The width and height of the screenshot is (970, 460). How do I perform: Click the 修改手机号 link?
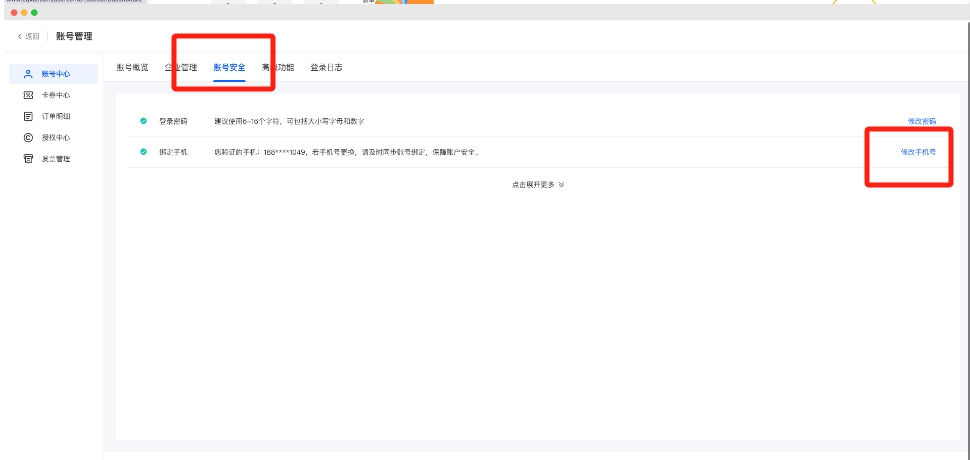coord(918,151)
